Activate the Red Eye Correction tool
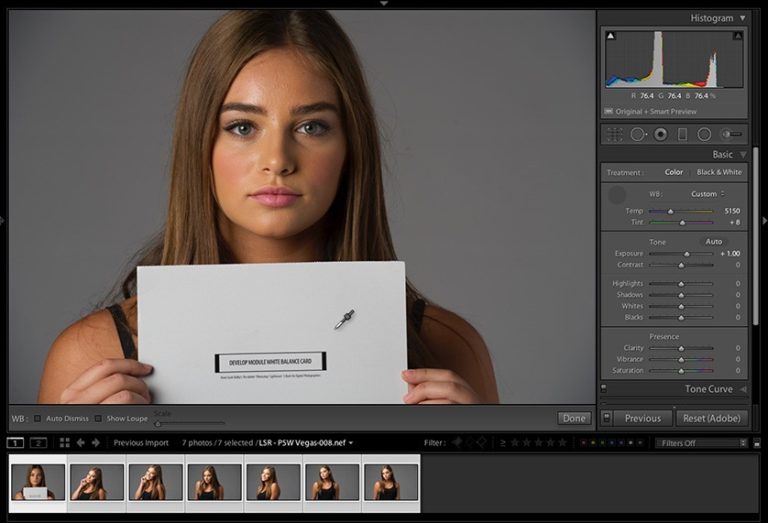 660,134
